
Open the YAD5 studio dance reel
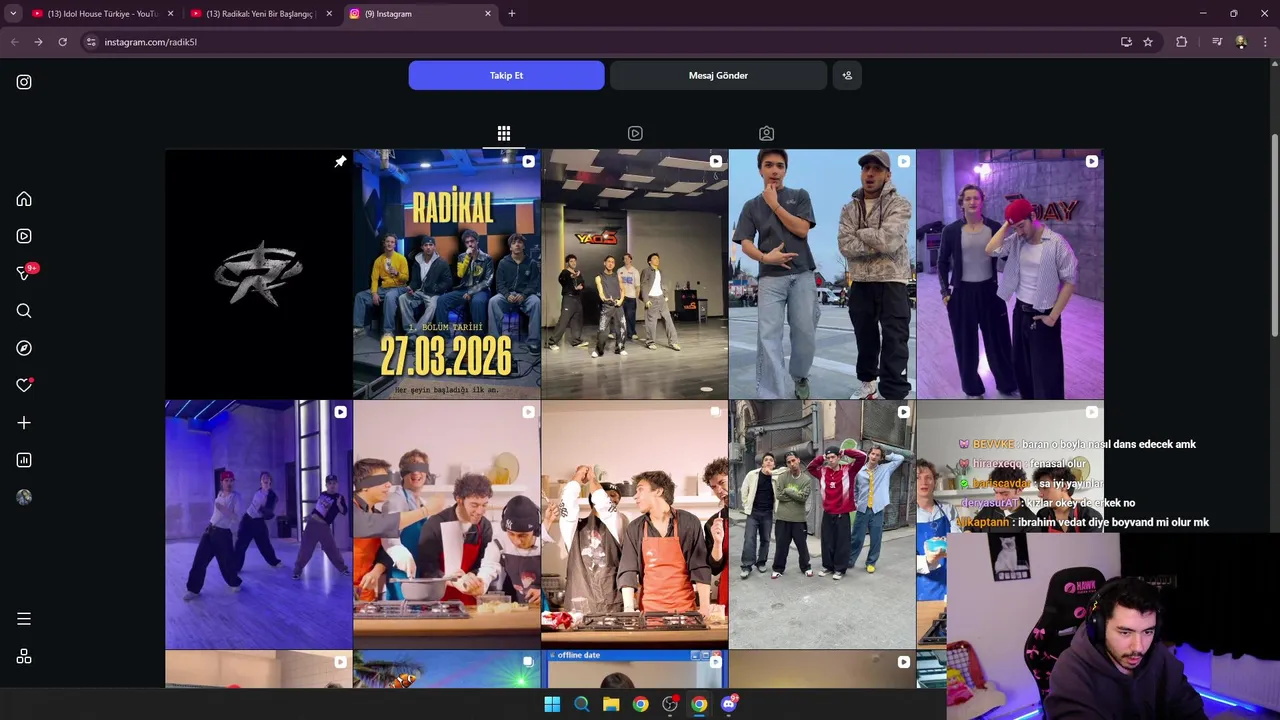(x=634, y=274)
